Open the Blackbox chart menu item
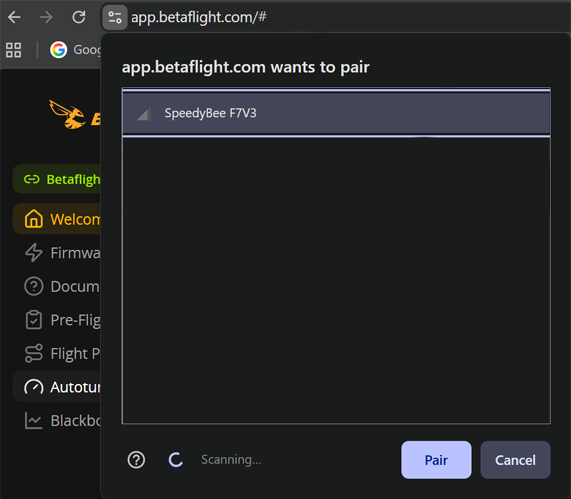 point(57,421)
